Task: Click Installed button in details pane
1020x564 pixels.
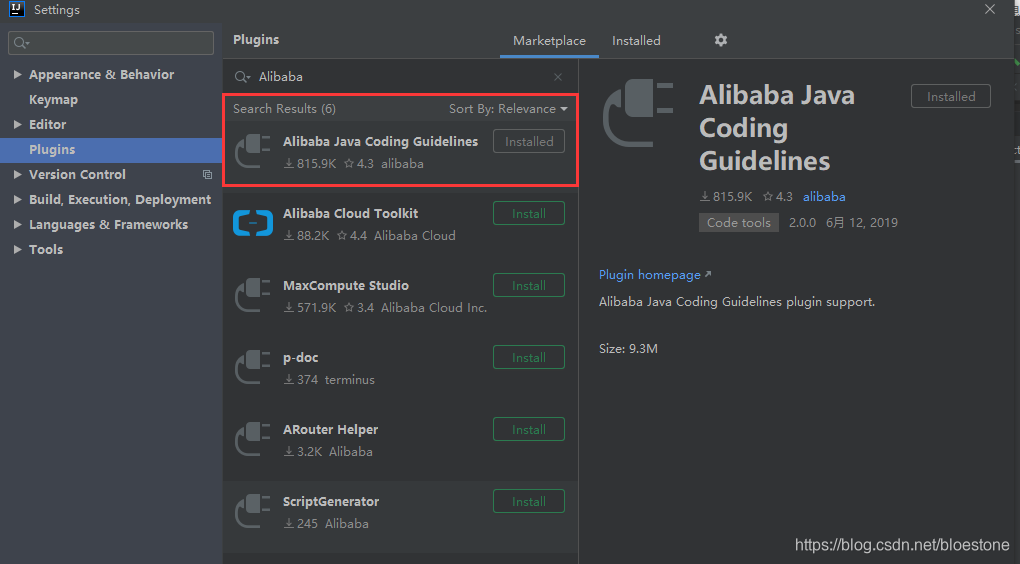Action: tap(950, 96)
